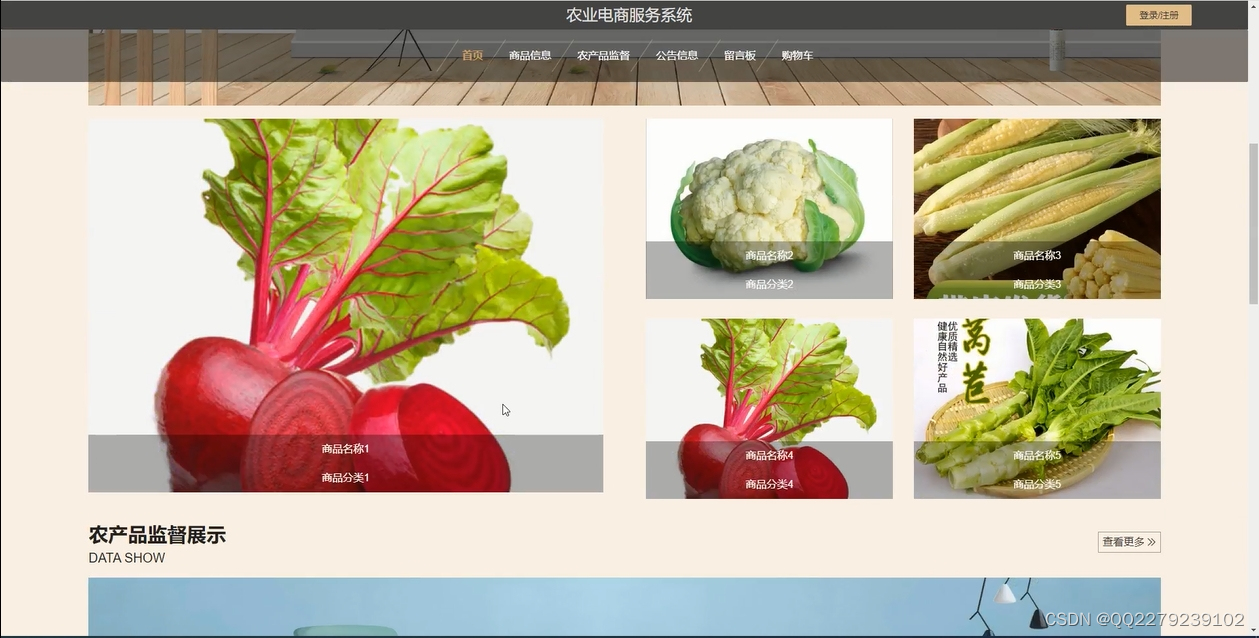Screen dimensions: 1259x638
Task: Open the 商品信息 nav item
Action: click(x=530, y=55)
